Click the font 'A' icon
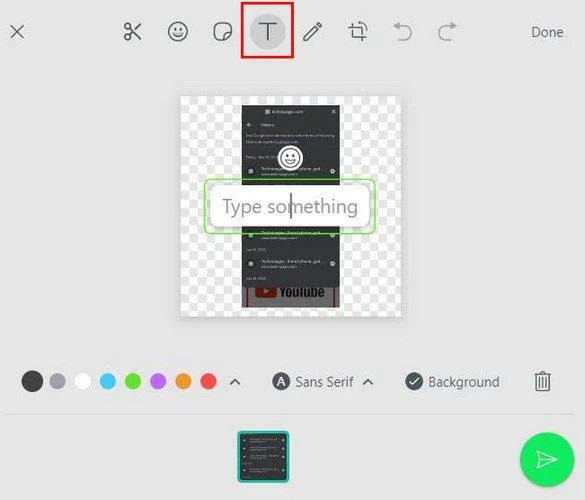 click(281, 381)
